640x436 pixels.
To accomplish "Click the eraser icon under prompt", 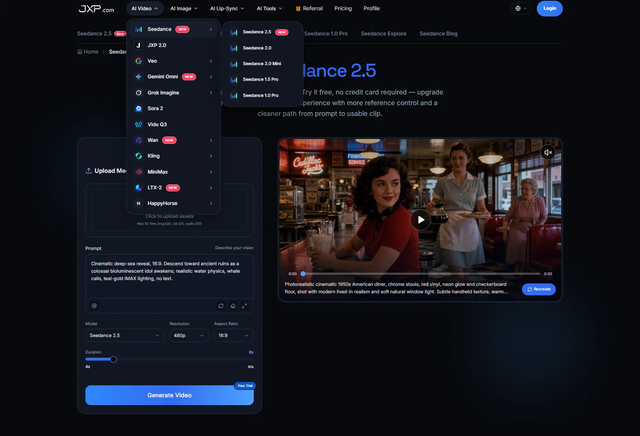I will coord(233,306).
